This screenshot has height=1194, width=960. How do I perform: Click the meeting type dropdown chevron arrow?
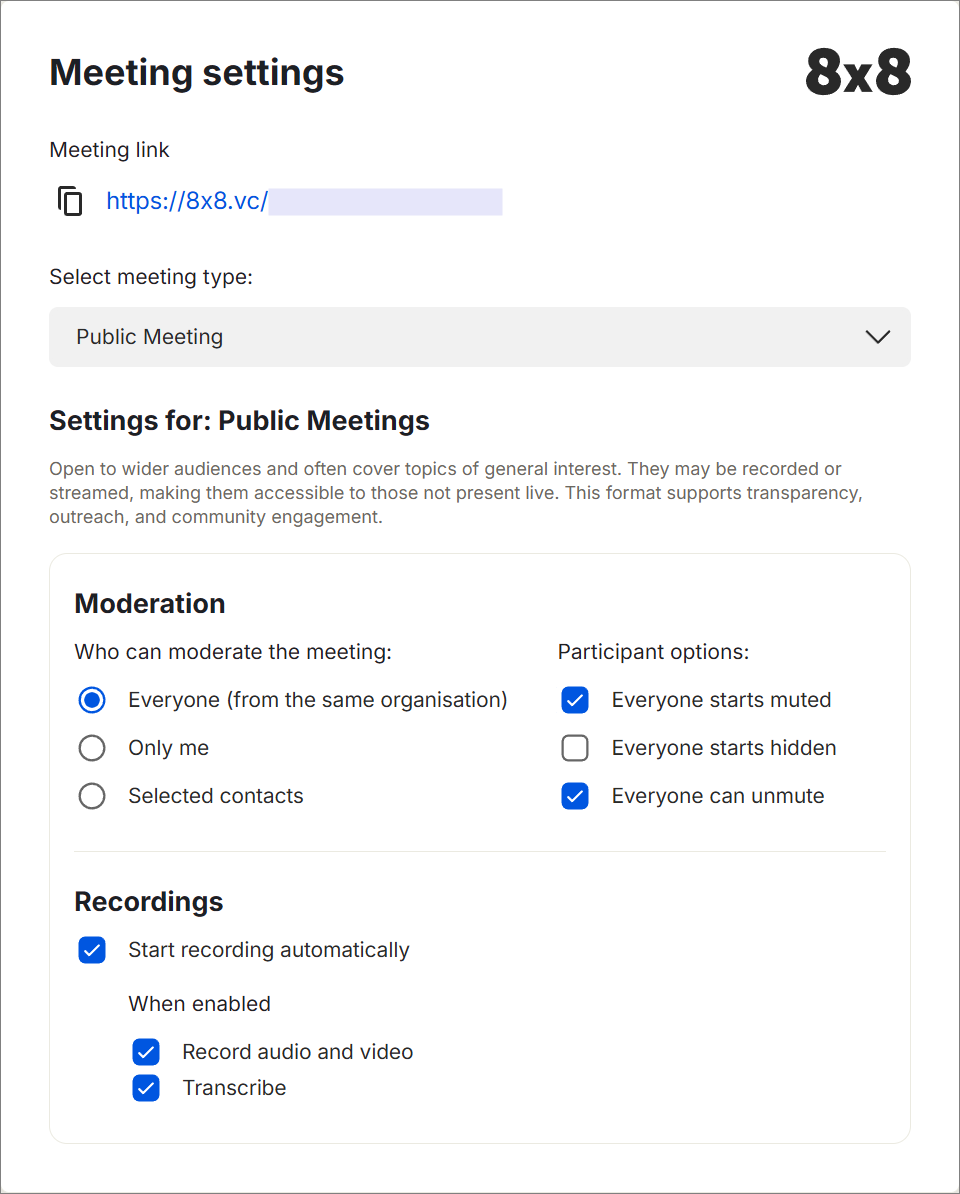(877, 337)
